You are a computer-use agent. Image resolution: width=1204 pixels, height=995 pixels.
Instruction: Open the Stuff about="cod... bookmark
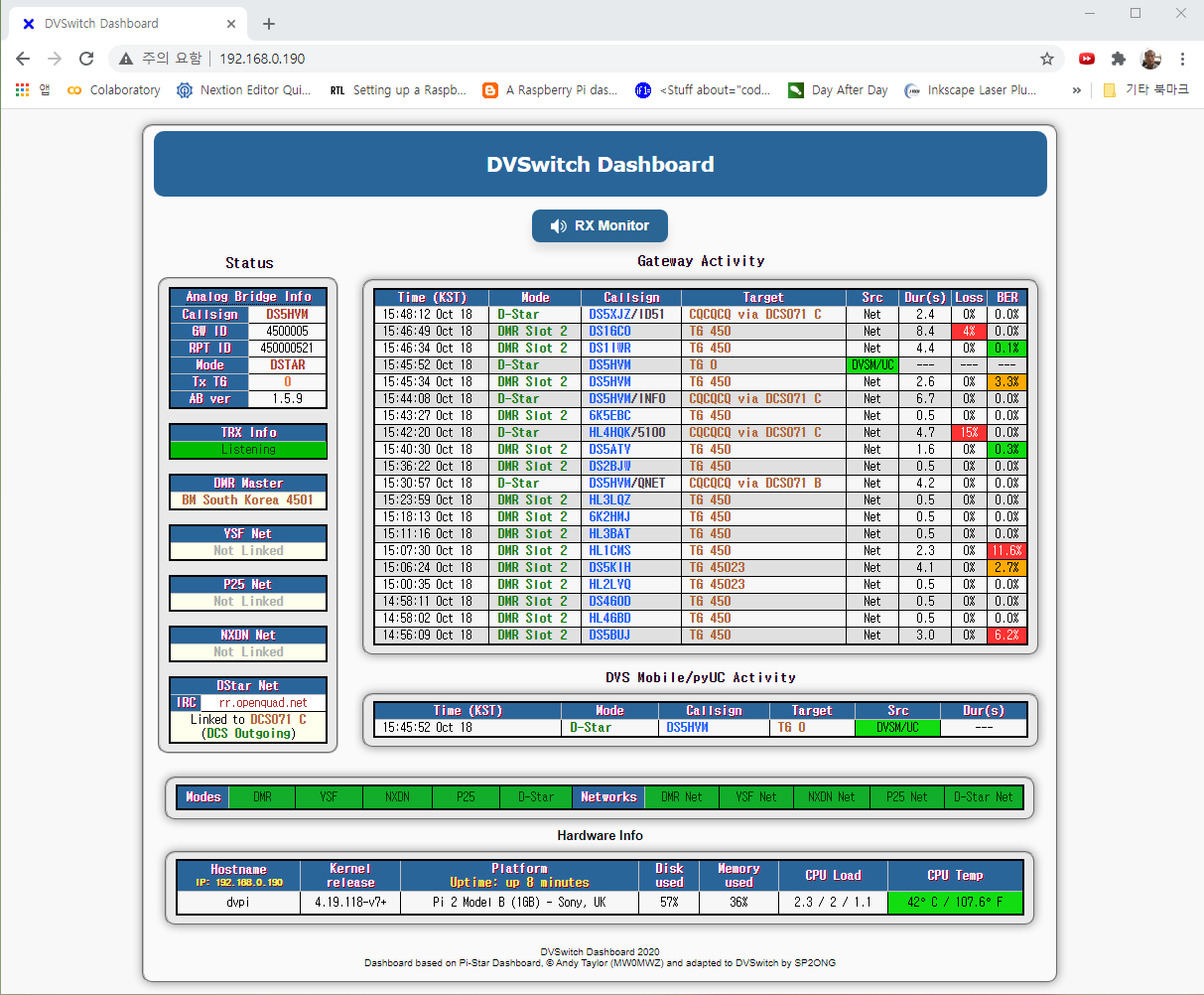[x=703, y=89]
